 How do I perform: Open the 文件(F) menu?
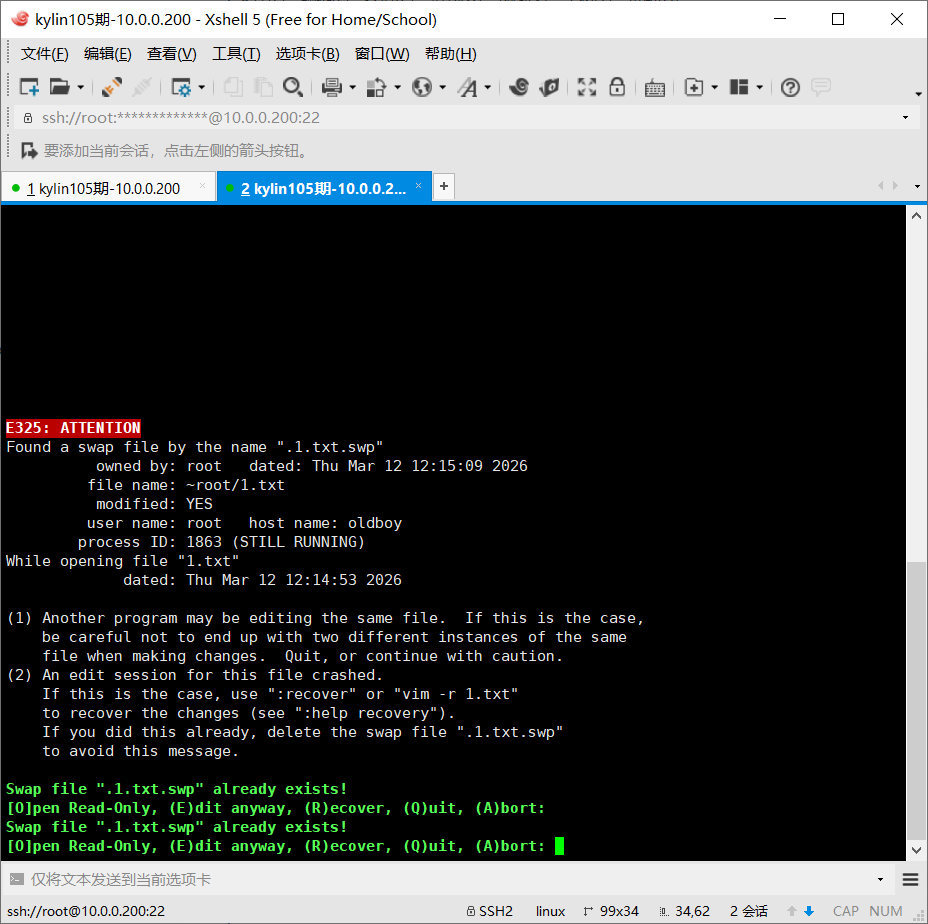click(45, 54)
